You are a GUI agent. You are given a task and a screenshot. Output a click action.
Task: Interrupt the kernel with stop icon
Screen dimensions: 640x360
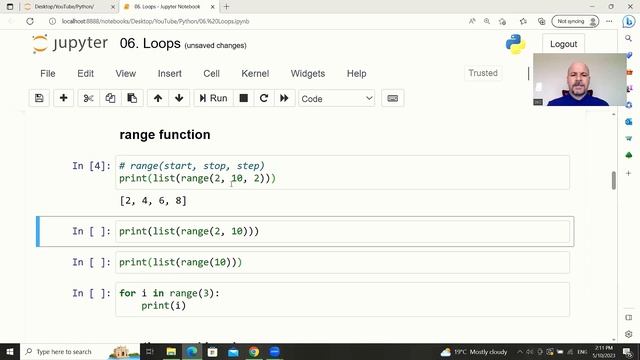pos(244,98)
